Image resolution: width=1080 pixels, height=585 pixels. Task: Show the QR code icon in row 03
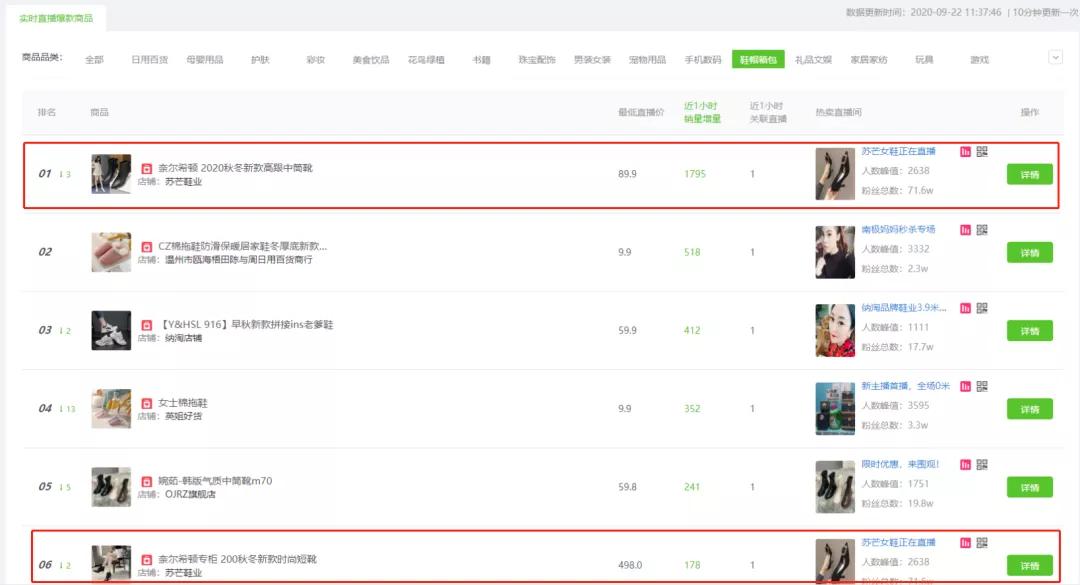[982, 308]
